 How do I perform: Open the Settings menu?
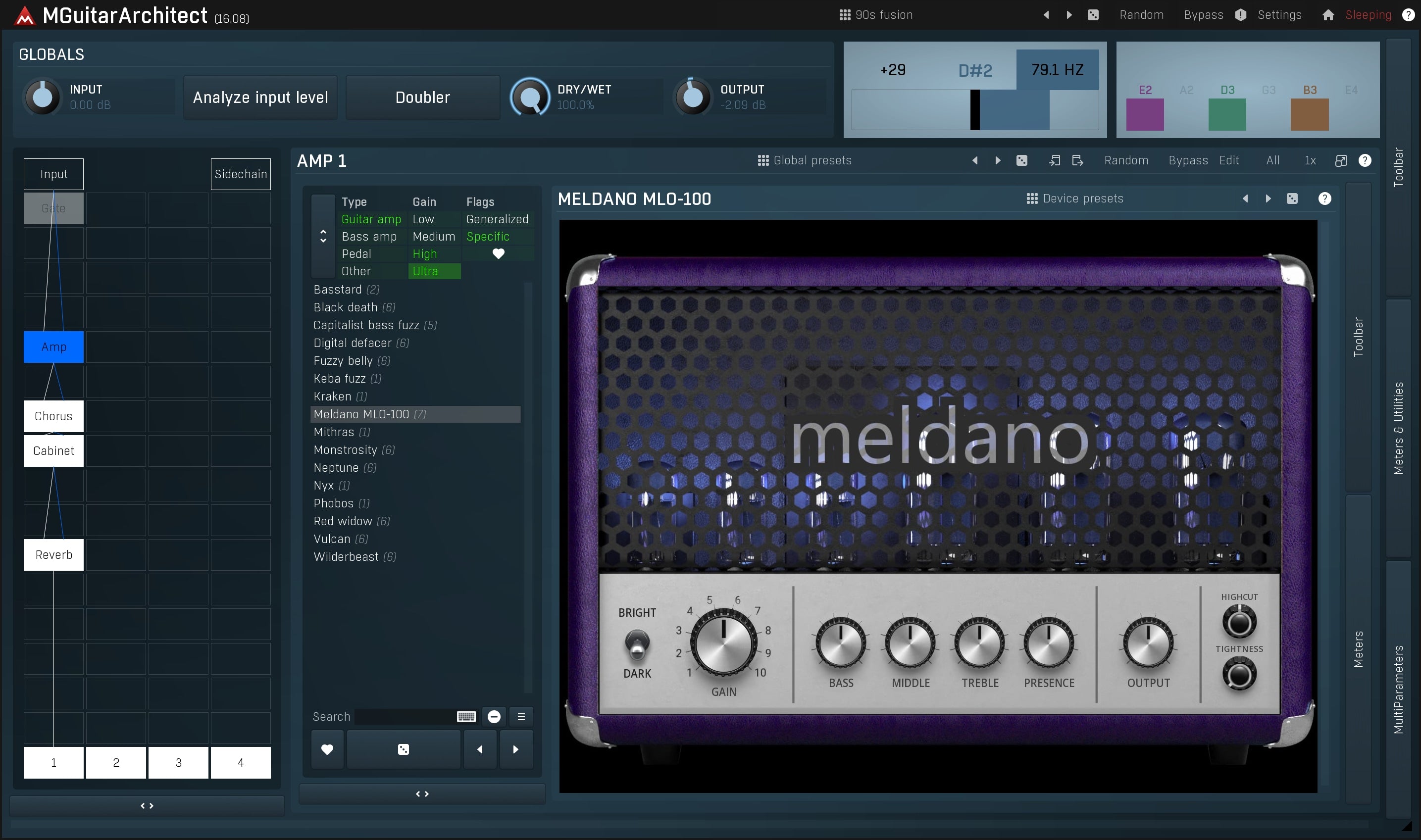tap(1279, 15)
